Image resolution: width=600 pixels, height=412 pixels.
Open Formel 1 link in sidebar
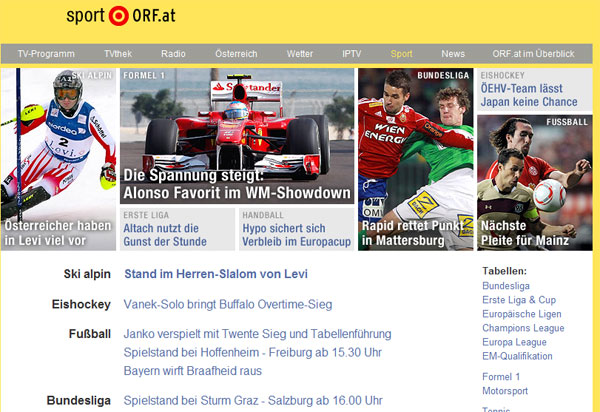point(501,377)
